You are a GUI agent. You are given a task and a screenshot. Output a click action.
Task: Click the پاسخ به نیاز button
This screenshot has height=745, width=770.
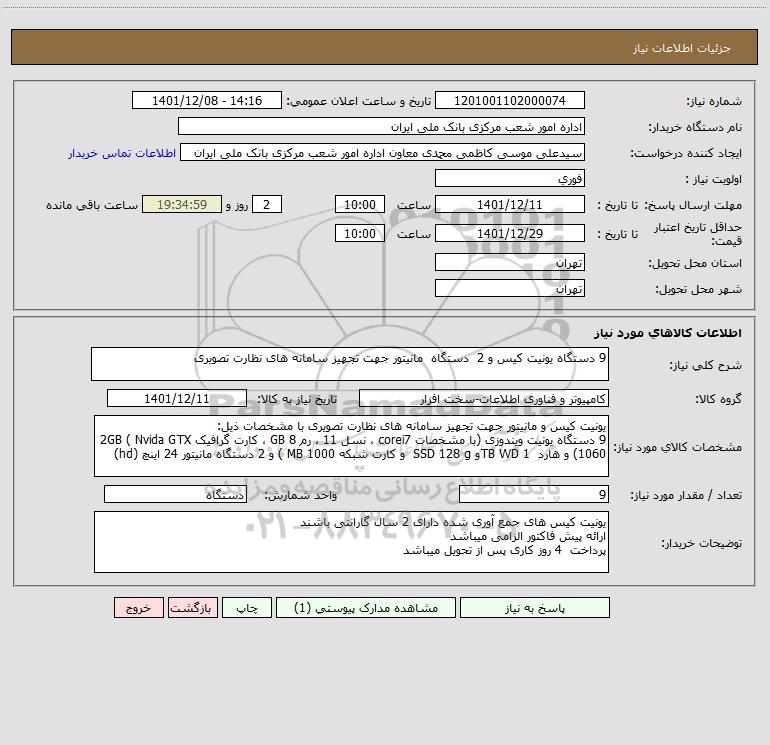535,607
